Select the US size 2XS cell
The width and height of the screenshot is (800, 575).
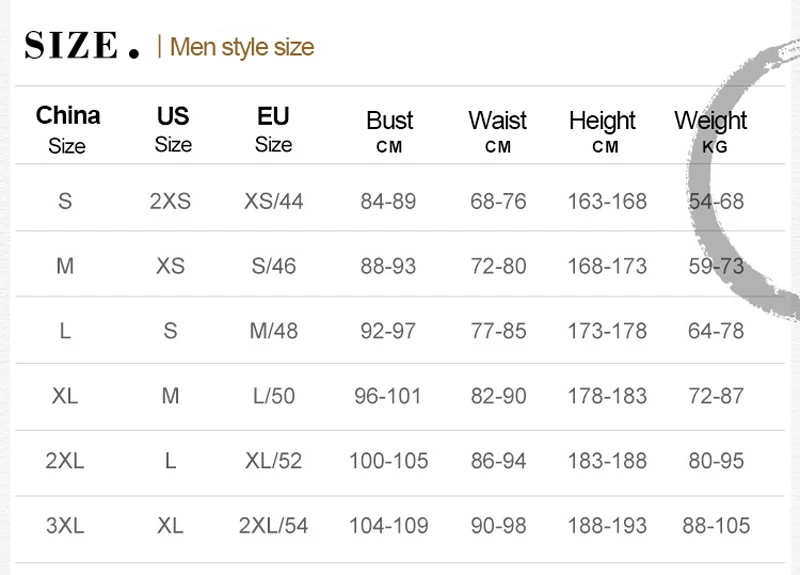pyautogui.click(x=170, y=201)
